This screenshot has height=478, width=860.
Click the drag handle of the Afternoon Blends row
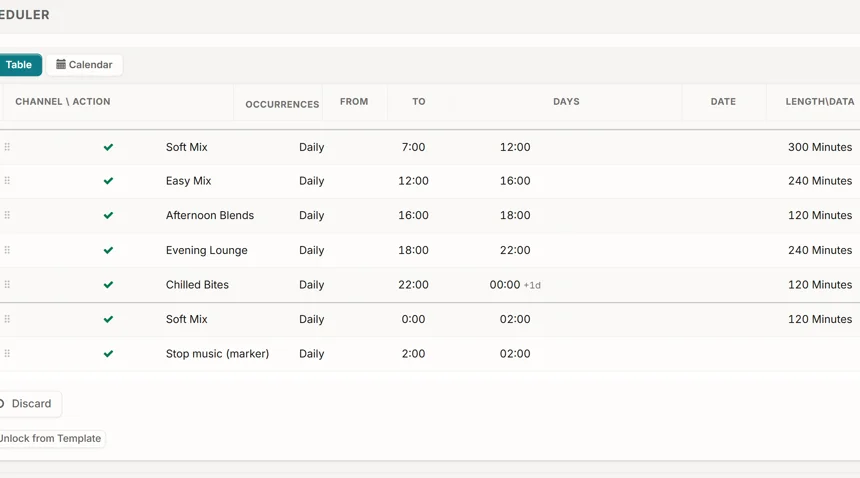click(7, 215)
